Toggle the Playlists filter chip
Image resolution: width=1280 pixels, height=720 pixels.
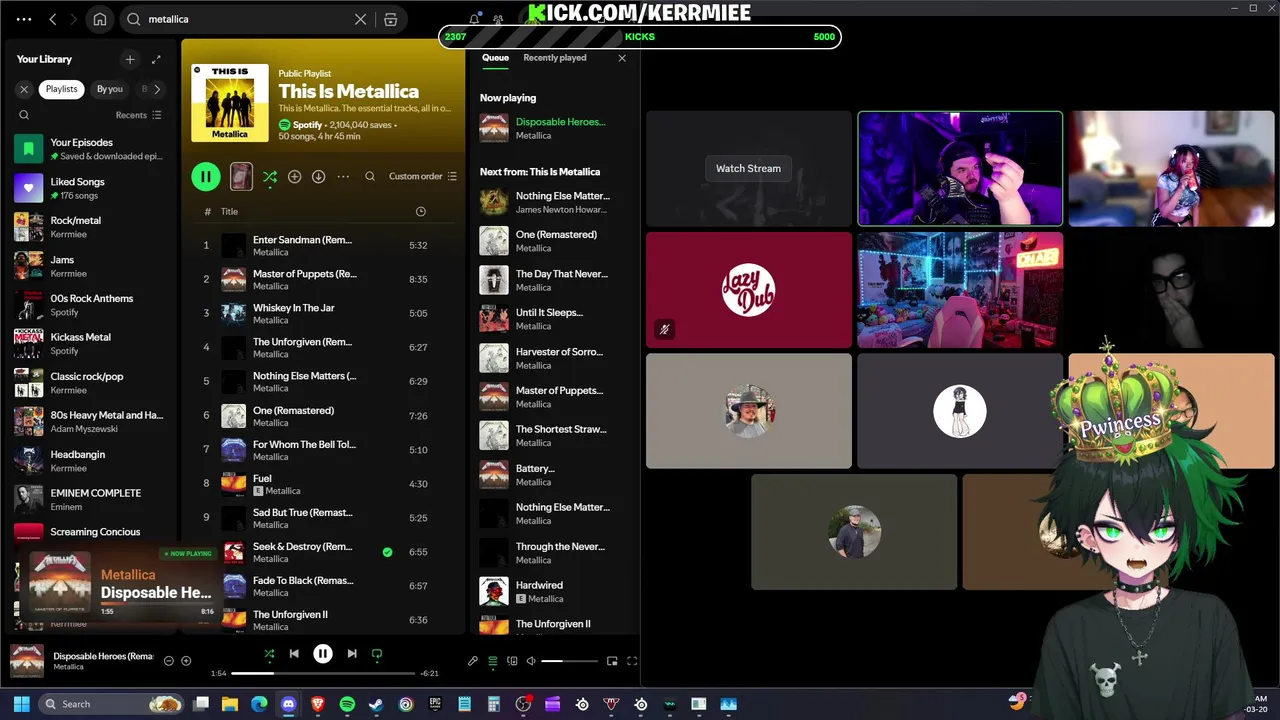coord(61,89)
